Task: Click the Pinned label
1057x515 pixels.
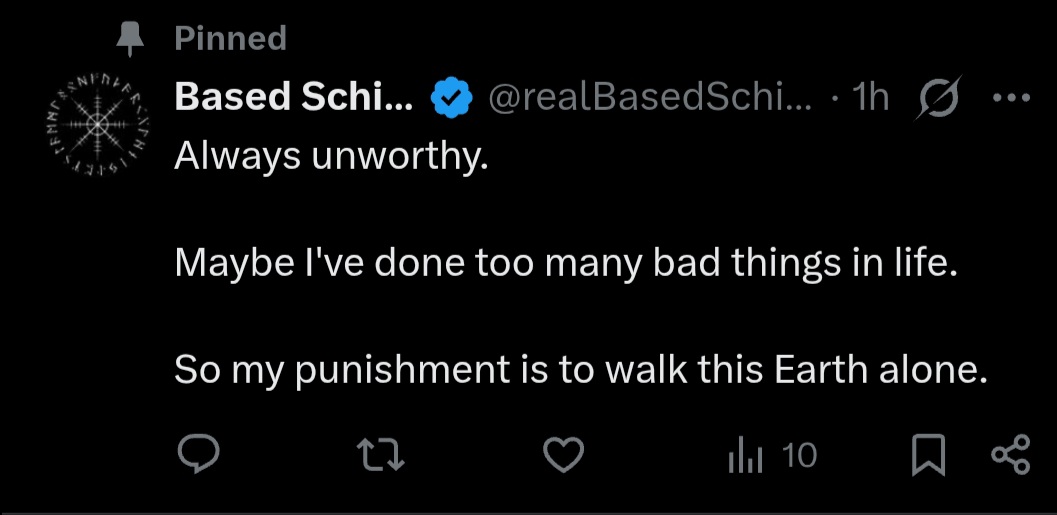Action: (x=230, y=39)
